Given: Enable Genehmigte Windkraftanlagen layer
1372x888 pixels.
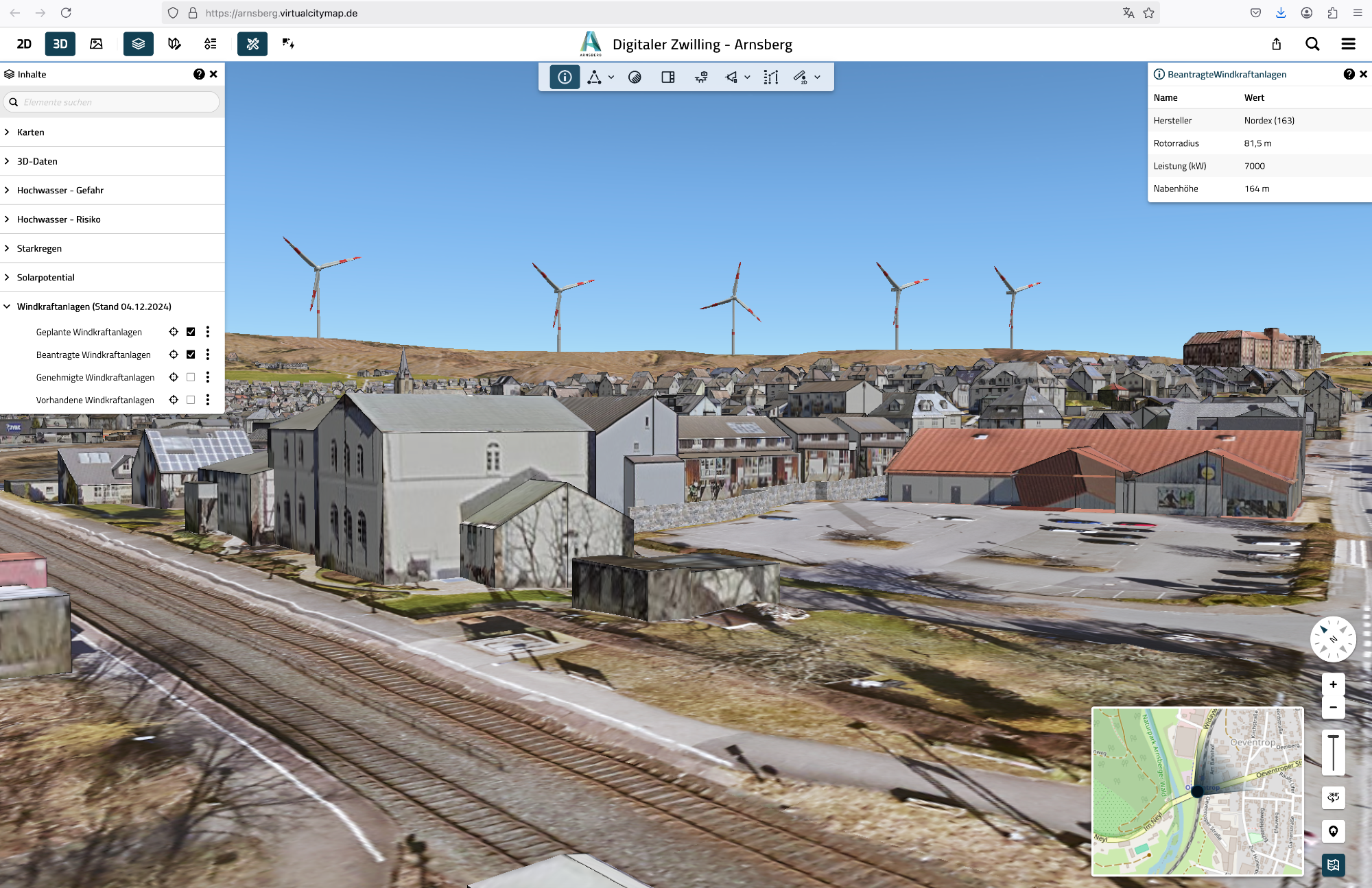Looking at the screenshot, I should click(x=191, y=377).
